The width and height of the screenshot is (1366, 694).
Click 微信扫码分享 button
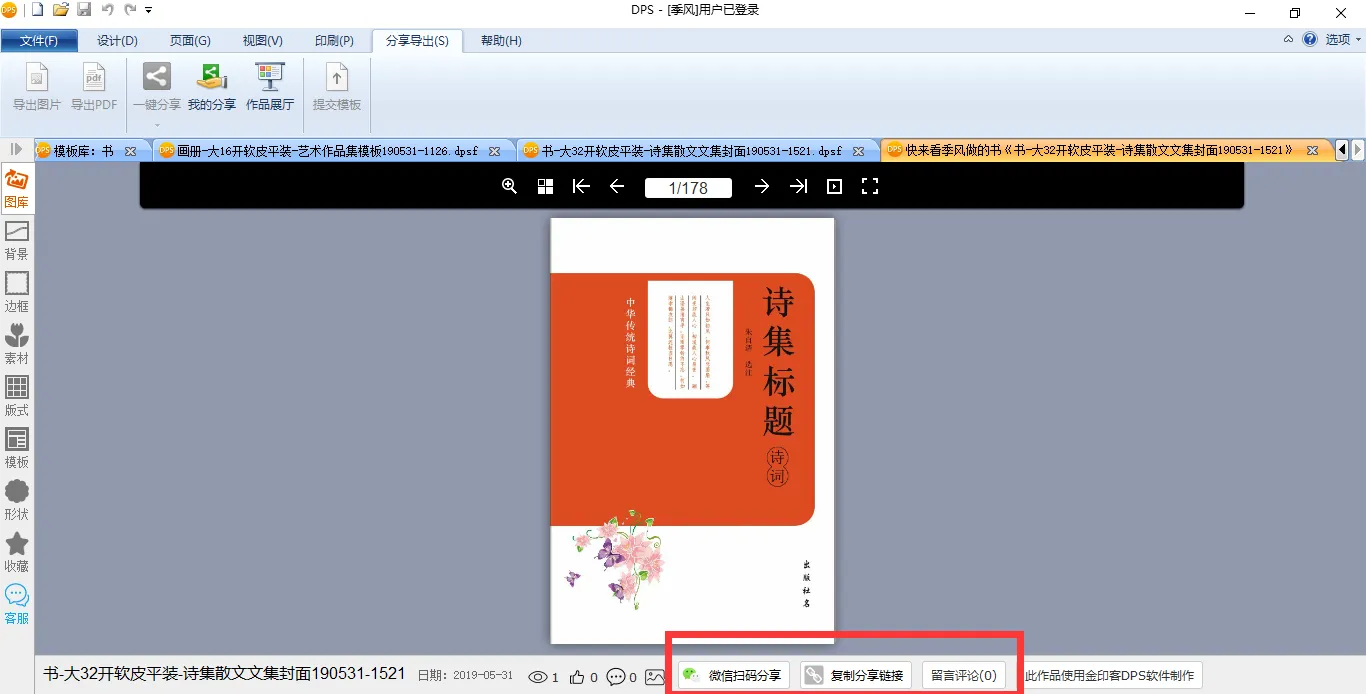pyautogui.click(x=734, y=676)
